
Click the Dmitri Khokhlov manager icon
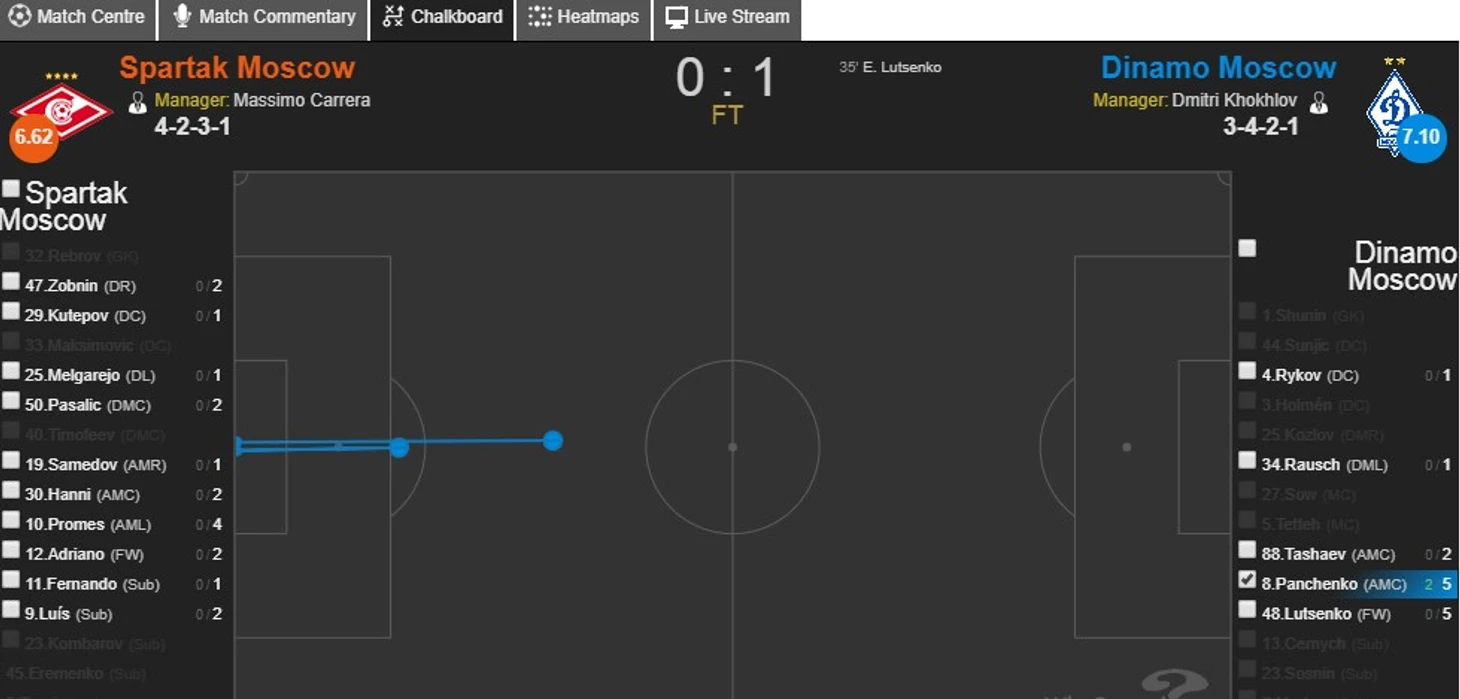[1319, 101]
